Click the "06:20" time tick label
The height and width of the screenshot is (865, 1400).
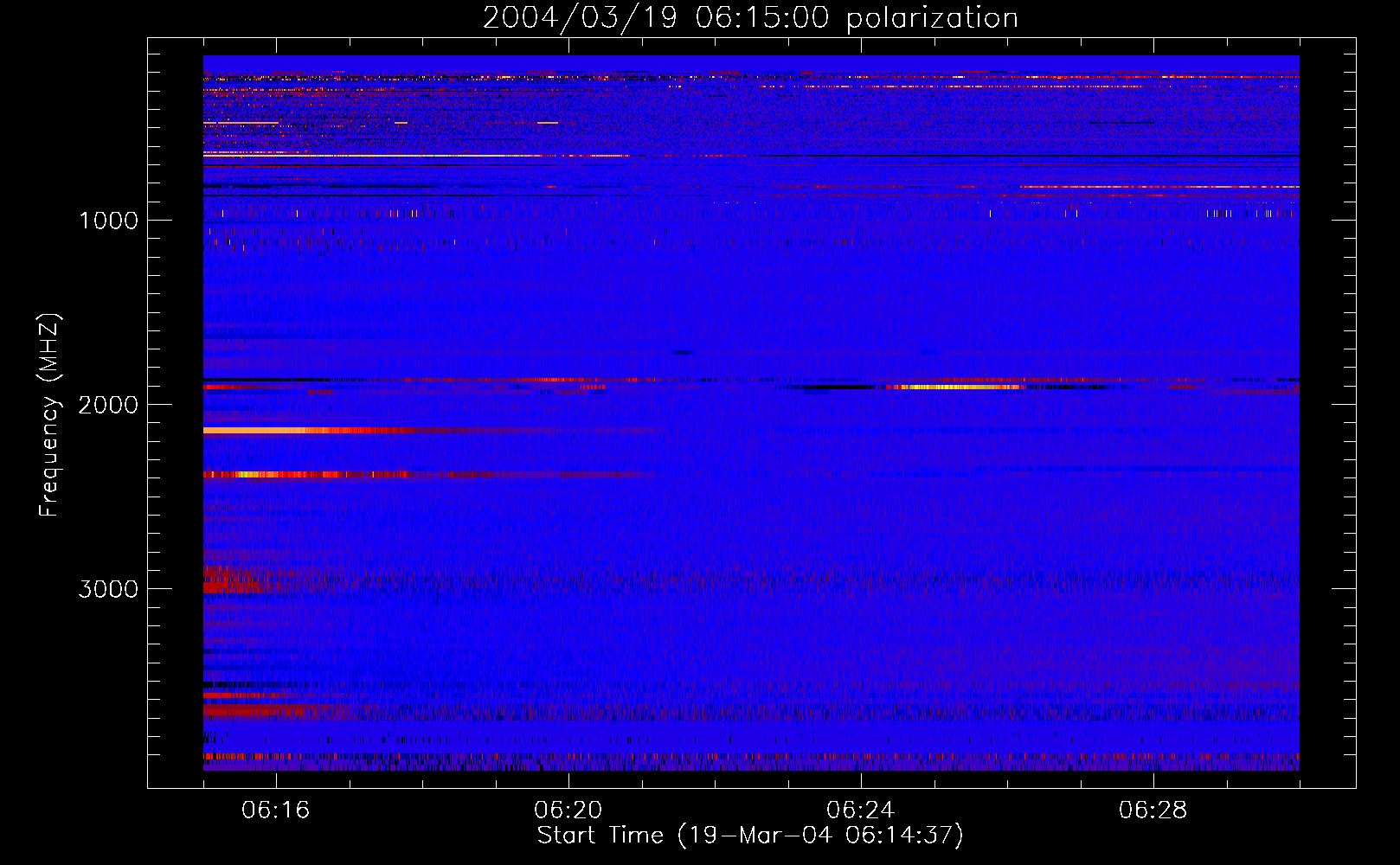(568, 811)
